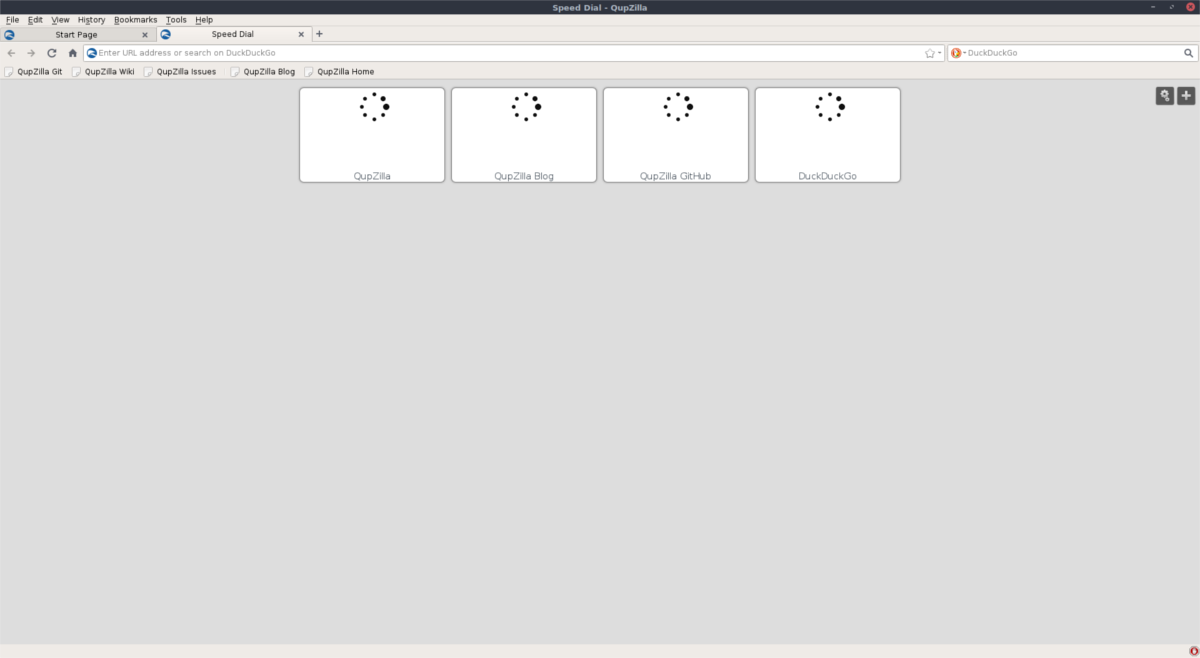Screen dimensions: 1200x658
Task: Go forward with the forward arrow
Action: click(x=31, y=53)
